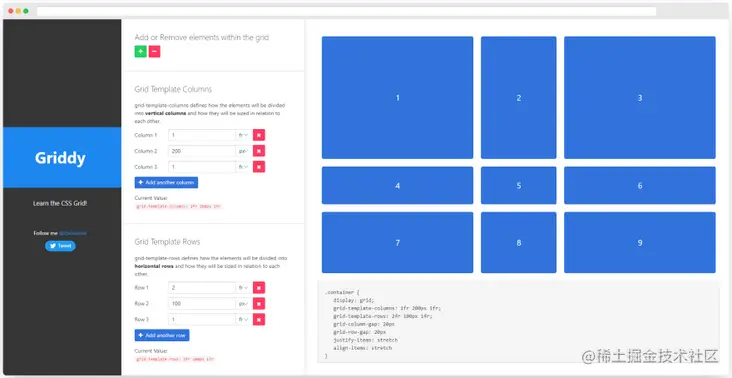Screen dimensions: 732x378
Task: Open the Twitter handle link after Follow me
Action: coord(73,233)
